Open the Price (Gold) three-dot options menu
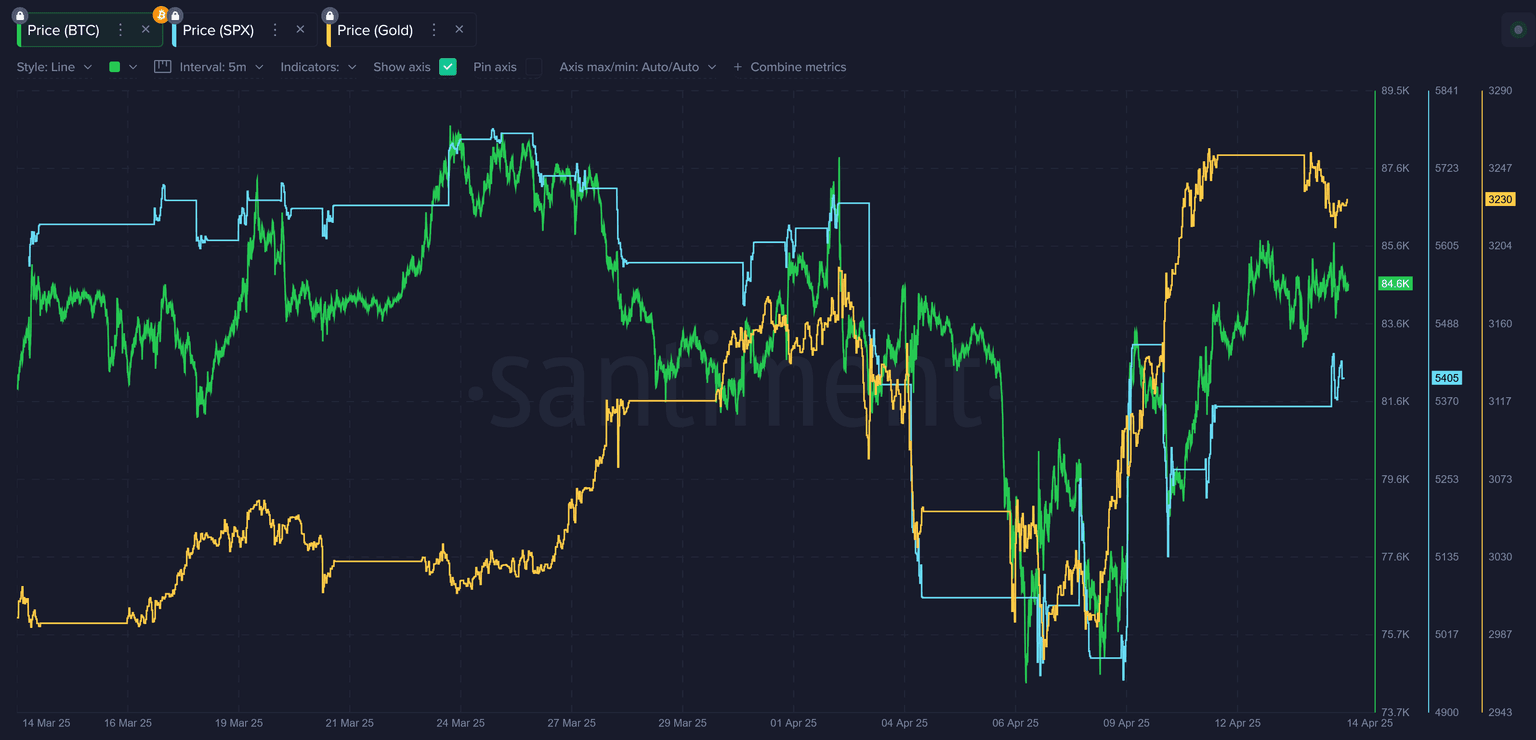This screenshot has width=1536, height=740. pyautogui.click(x=434, y=30)
